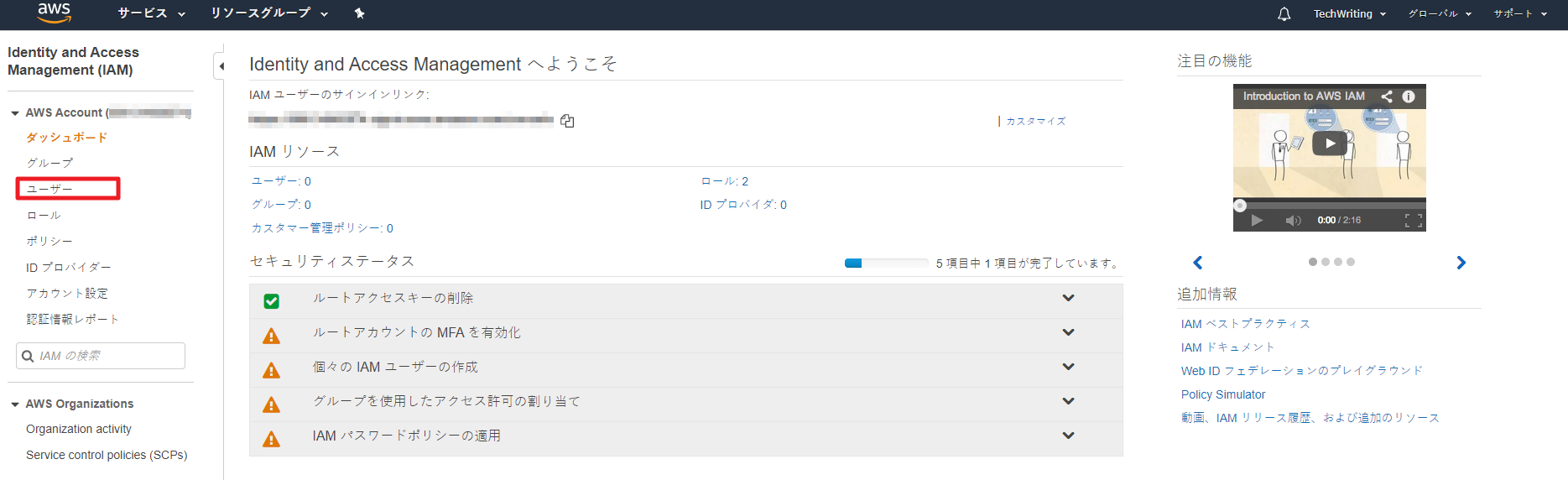Open the IAM ベストプラクティス link
This screenshot has height=480, width=1568.
pyautogui.click(x=1245, y=324)
